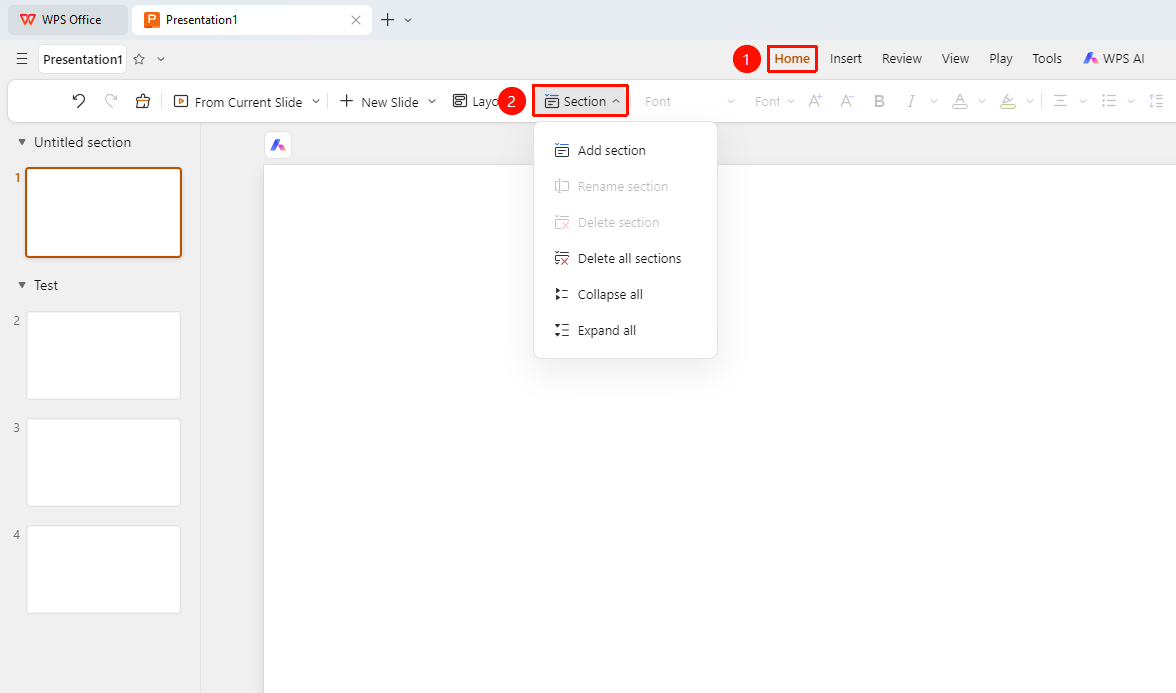1176x693 pixels.
Task: Choose Expand all in Section menu
Action: (626, 331)
